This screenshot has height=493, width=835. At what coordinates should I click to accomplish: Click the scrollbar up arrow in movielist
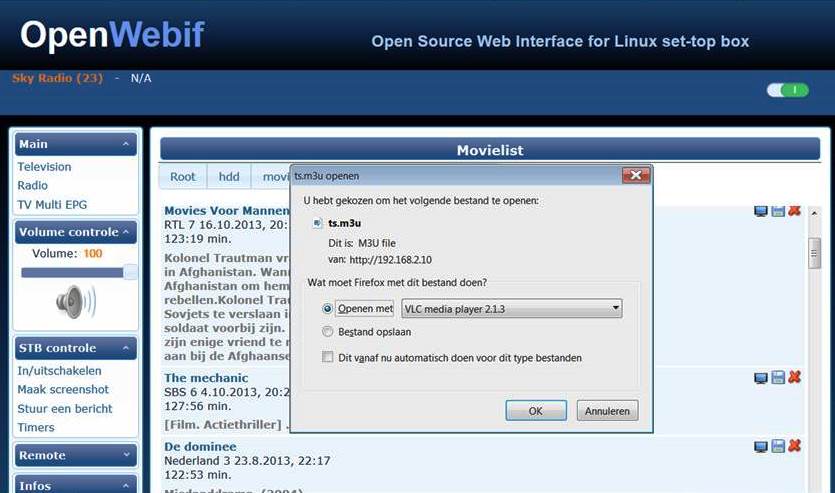coord(814,213)
